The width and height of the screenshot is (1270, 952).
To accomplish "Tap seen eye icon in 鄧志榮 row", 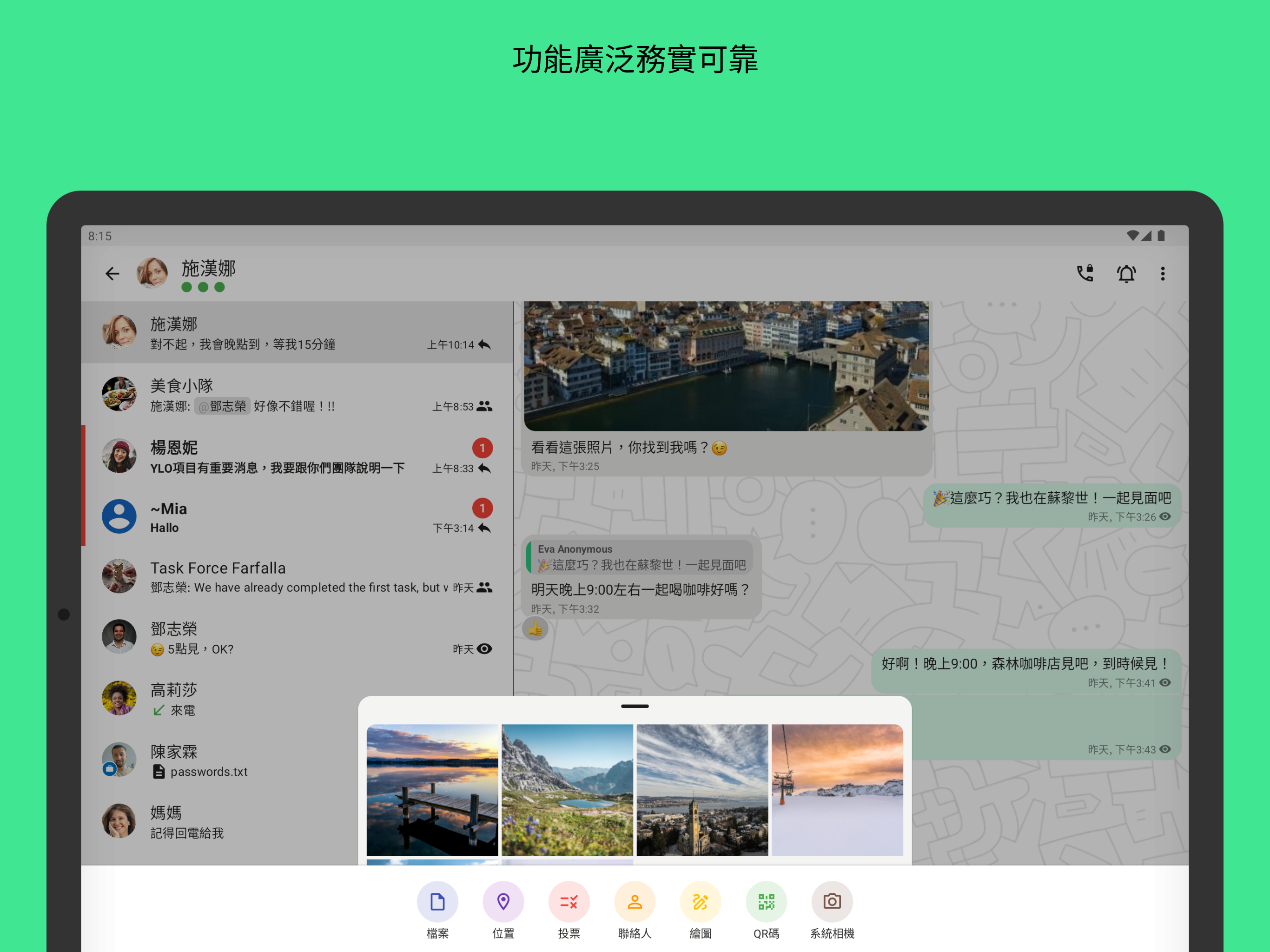I will pyautogui.click(x=484, y=649).
